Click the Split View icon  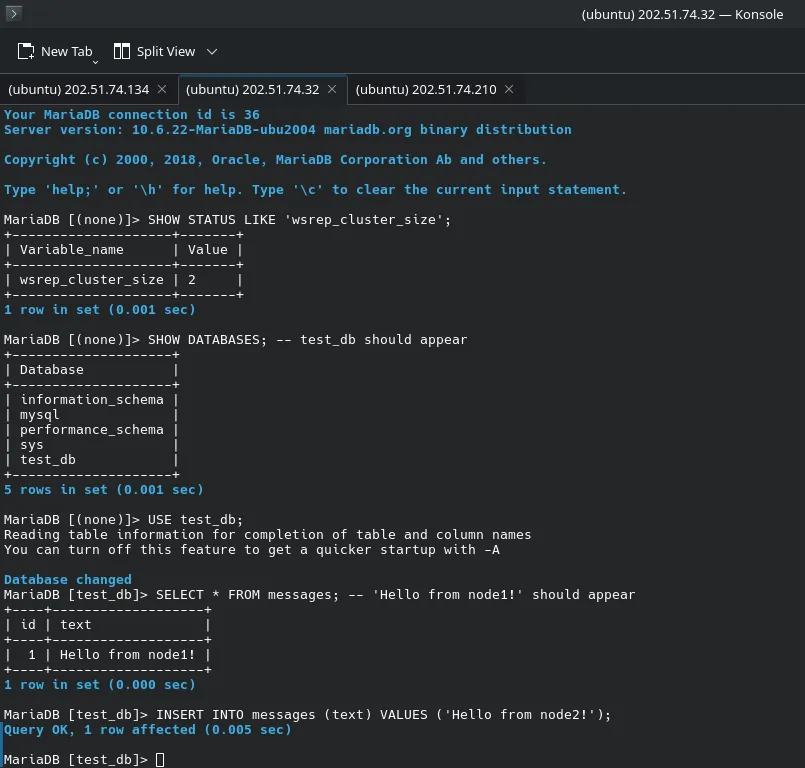tap(122, 51)
